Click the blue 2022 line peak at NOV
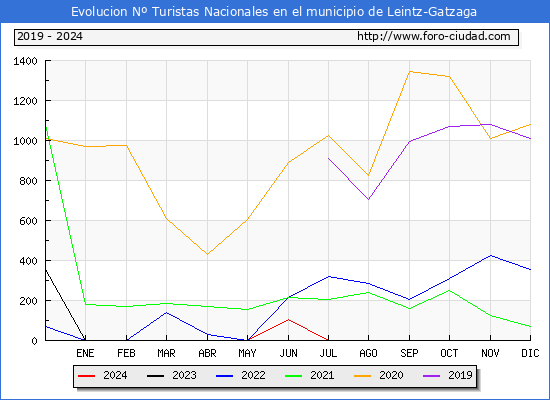The width and height of the screenshot is (550, 400). coord(490,255)
